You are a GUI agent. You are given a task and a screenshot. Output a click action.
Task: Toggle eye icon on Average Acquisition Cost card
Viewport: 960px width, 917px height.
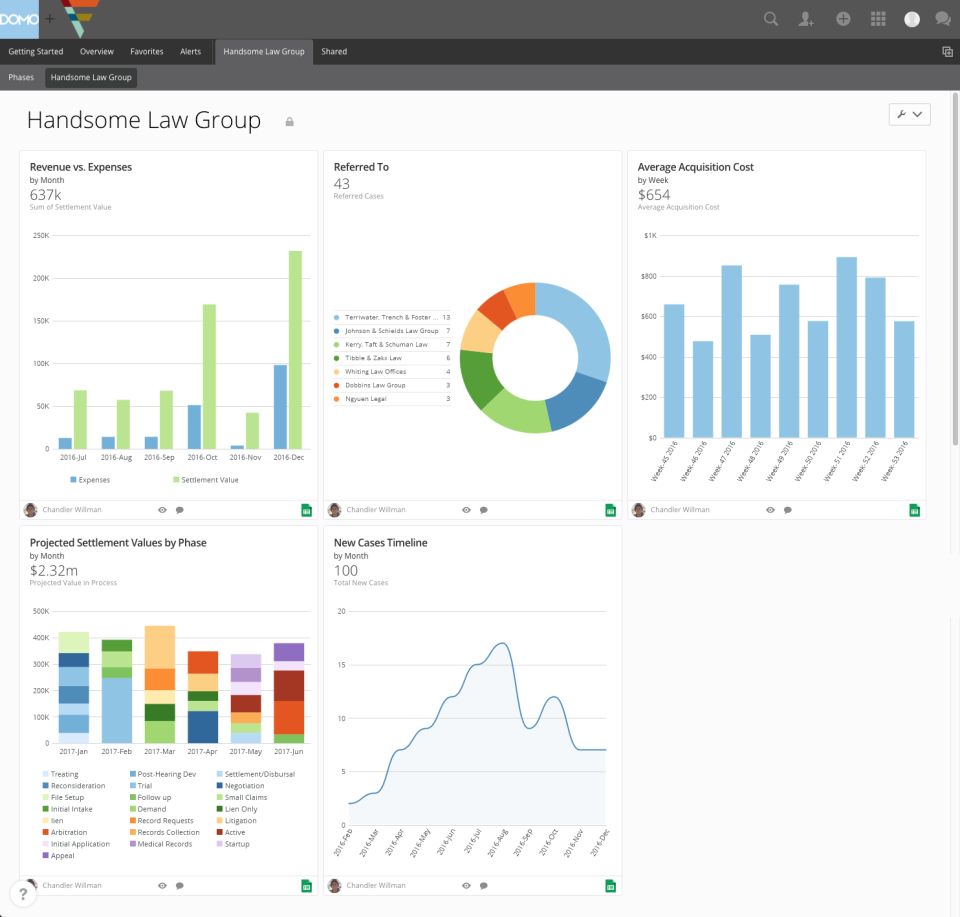point(770,510)
